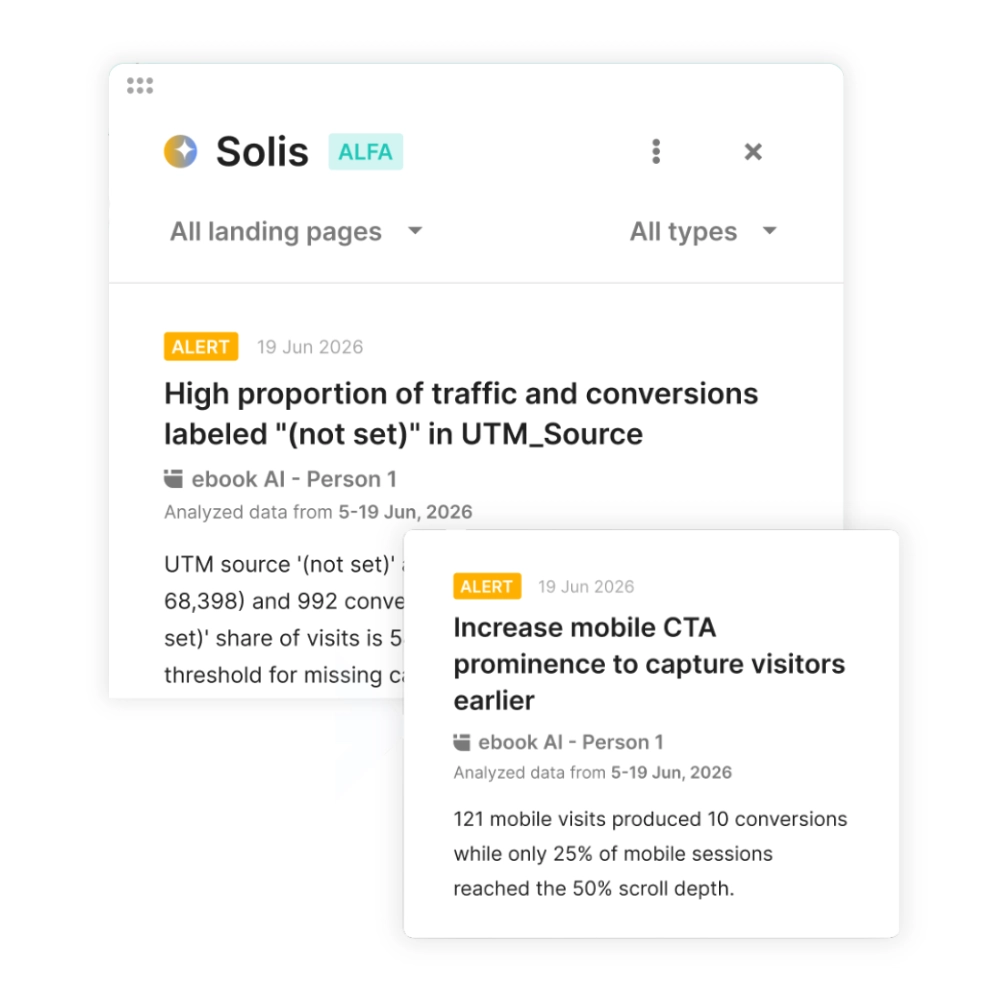
Task: Click the Solis star logo icon
Action: (181, 151)
